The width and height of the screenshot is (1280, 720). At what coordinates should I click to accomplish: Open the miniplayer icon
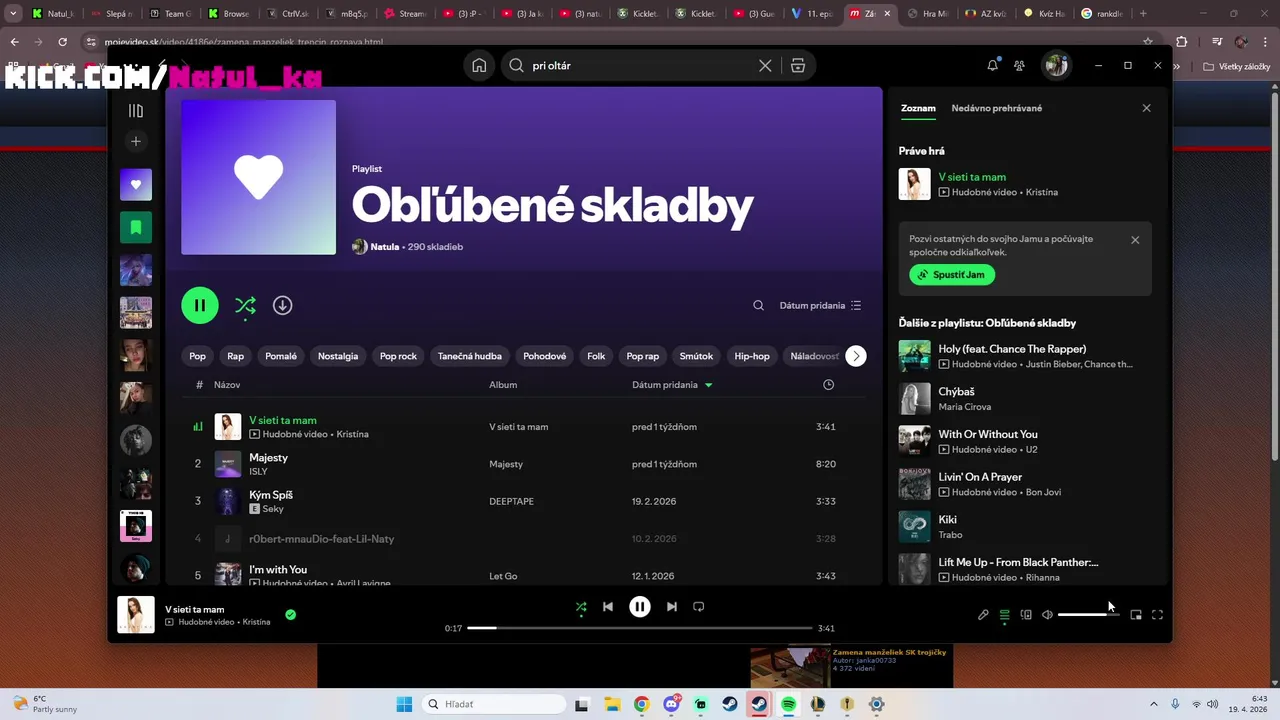click(x=1136, y=615)
